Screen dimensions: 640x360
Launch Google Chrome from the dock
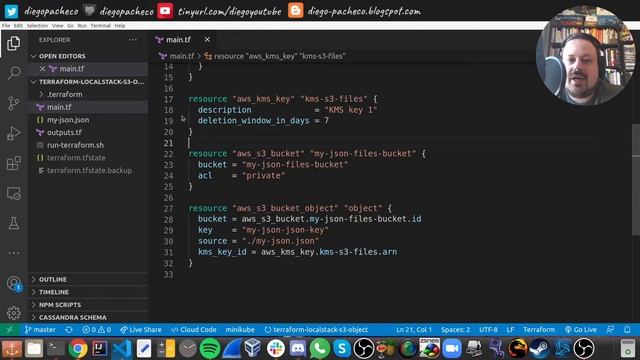[x=78, y=349]
